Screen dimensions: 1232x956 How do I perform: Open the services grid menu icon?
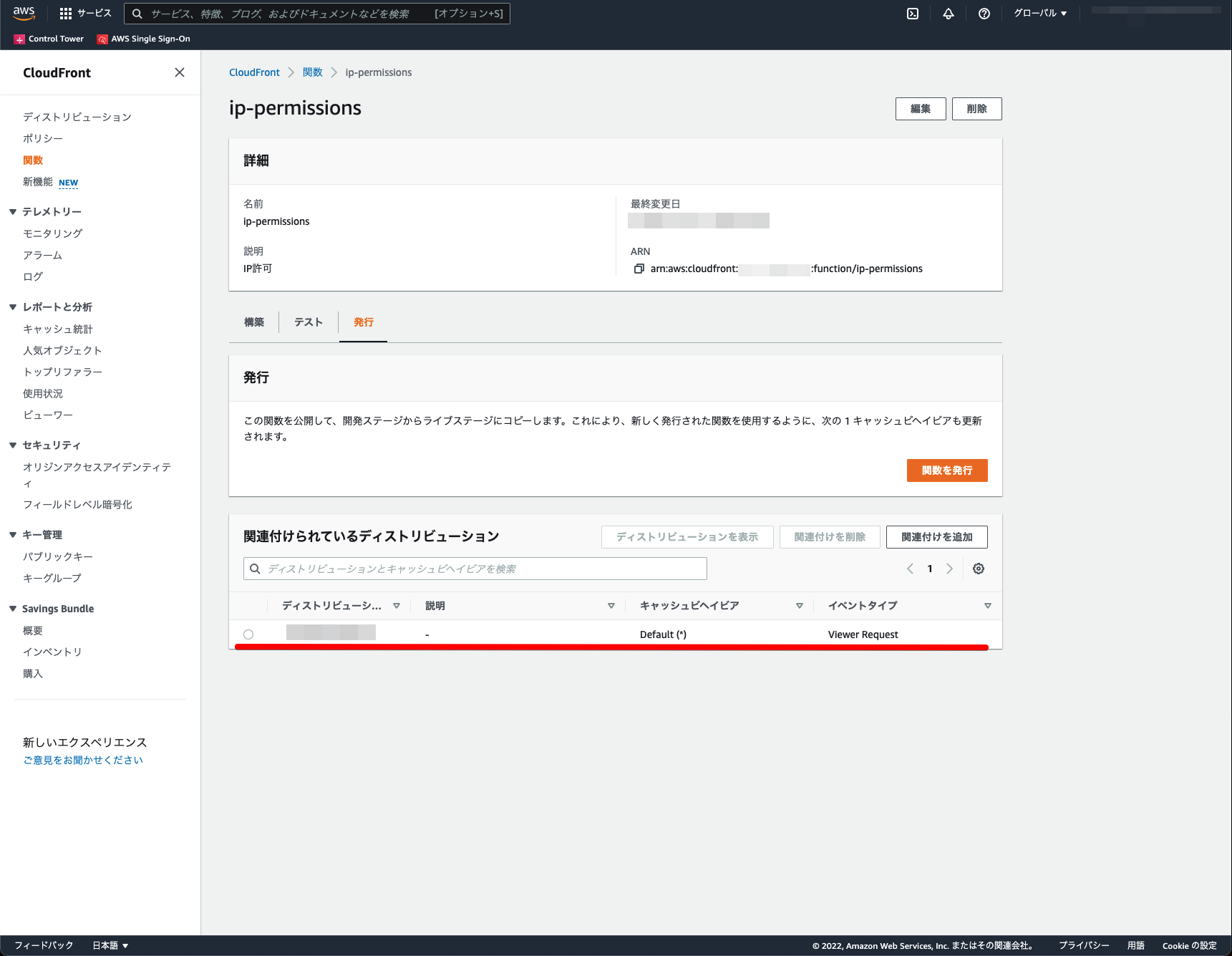point(66,14)
